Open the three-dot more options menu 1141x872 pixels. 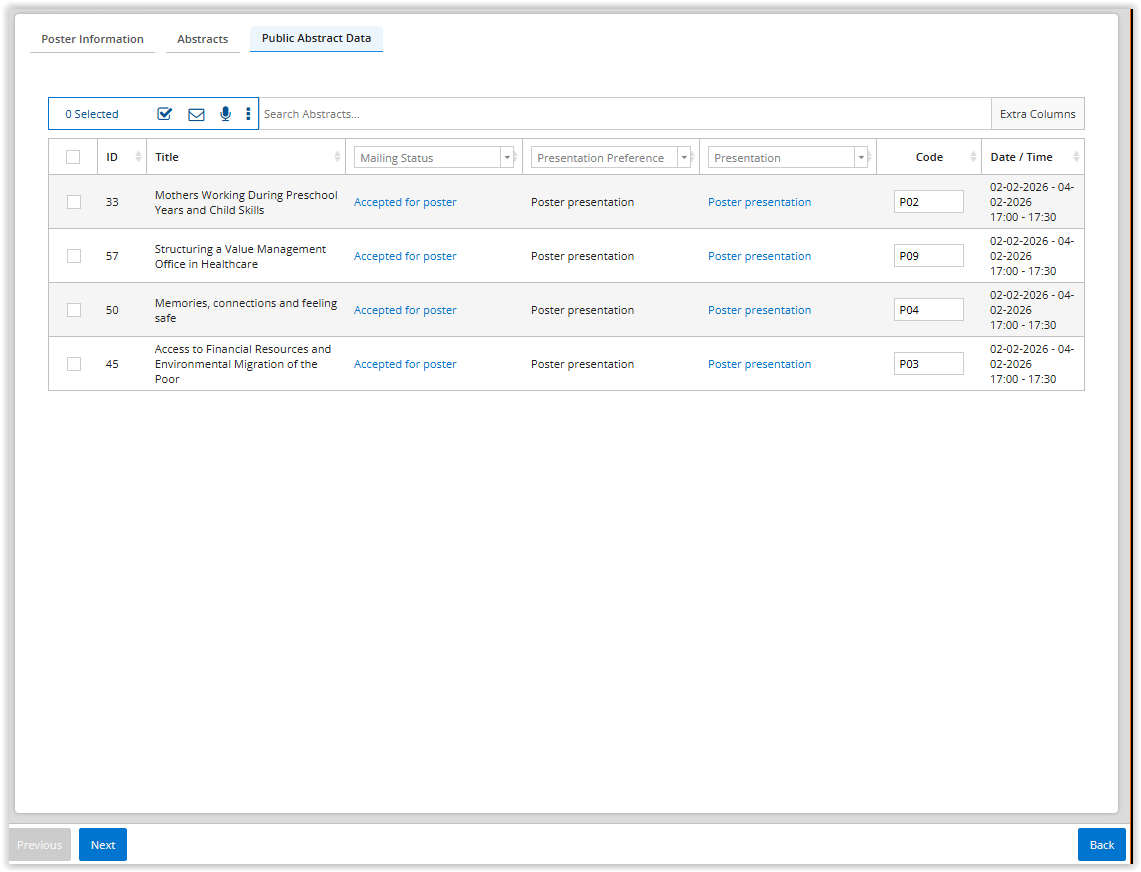click(248, 114)
